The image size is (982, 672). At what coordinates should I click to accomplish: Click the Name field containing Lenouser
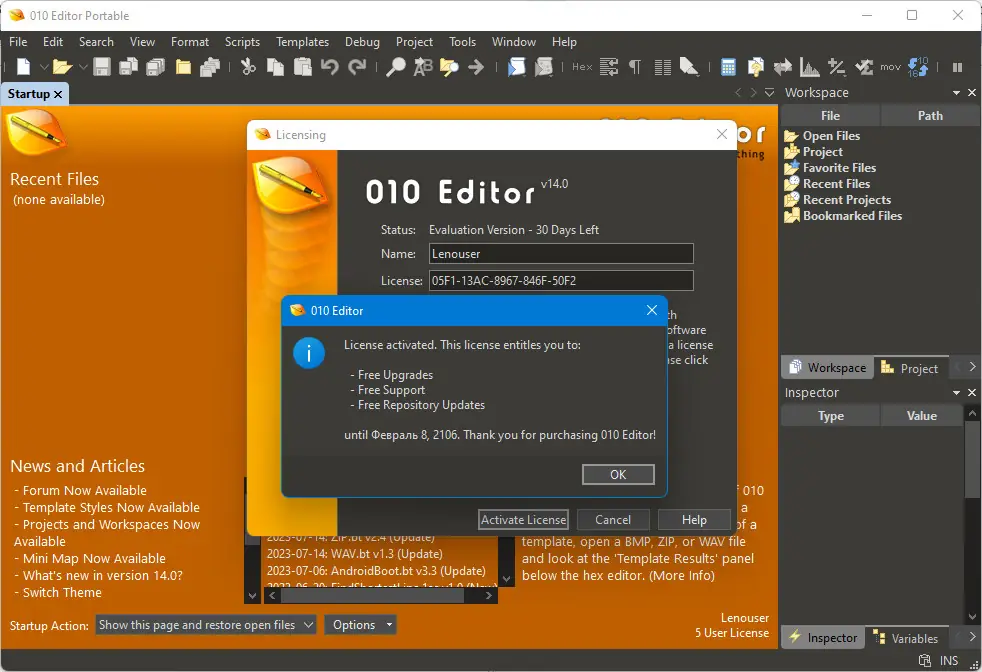point(561,254)
